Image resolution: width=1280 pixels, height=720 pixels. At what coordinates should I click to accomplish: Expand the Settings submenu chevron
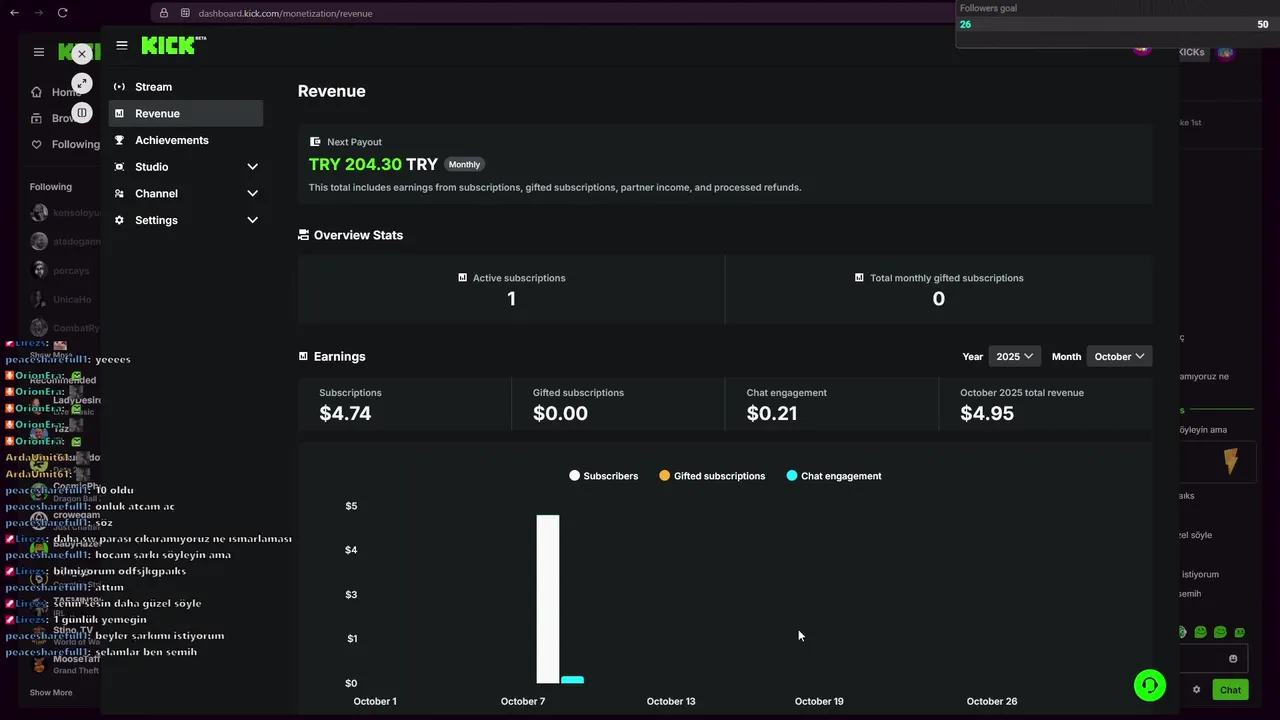click(252, 220)
